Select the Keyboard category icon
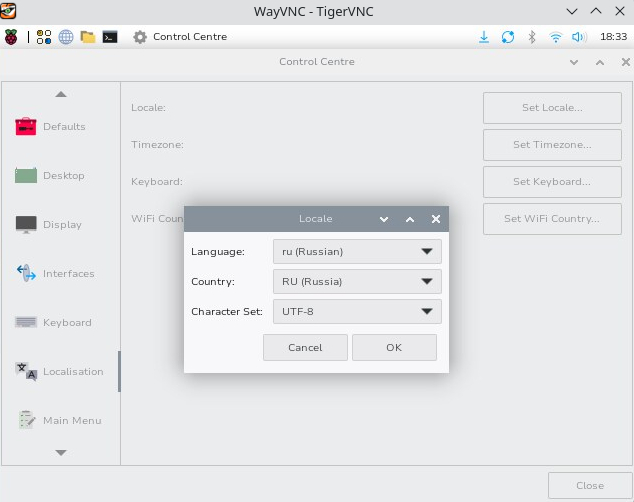 click(26, 322)
